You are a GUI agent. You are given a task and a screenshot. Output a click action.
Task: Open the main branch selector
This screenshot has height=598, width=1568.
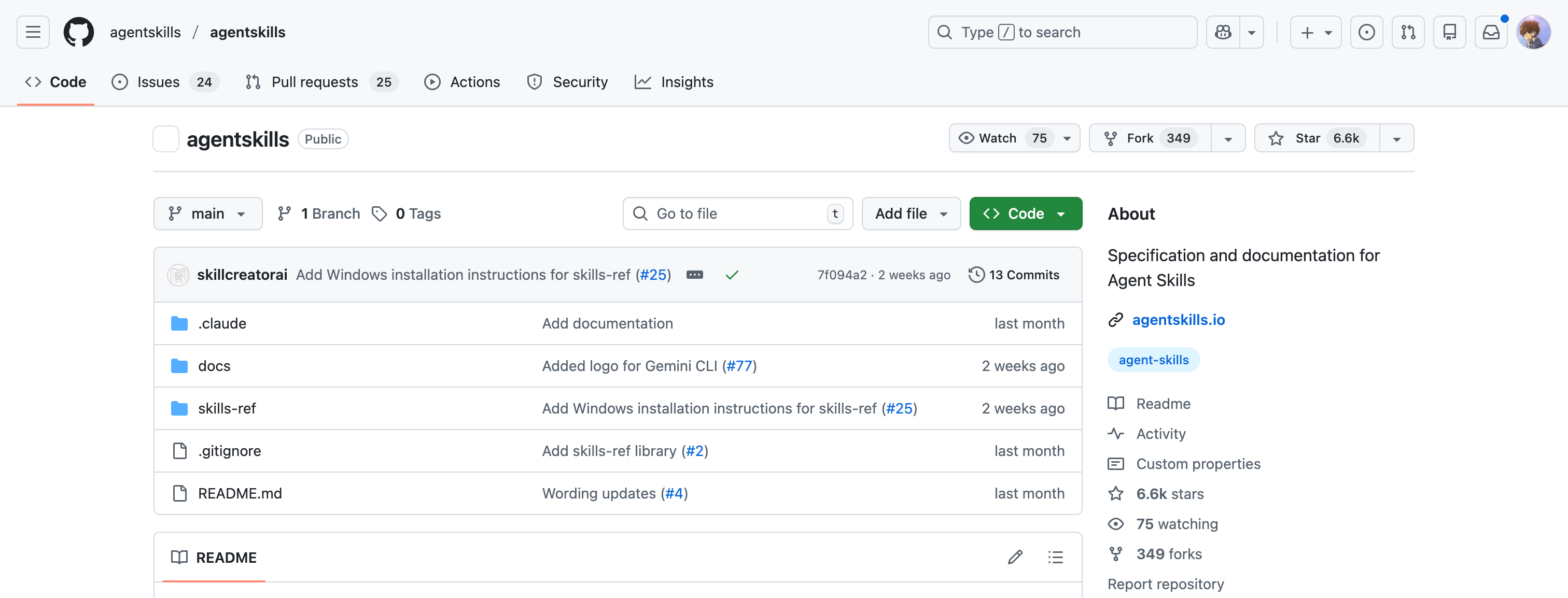tap(207, 213)
